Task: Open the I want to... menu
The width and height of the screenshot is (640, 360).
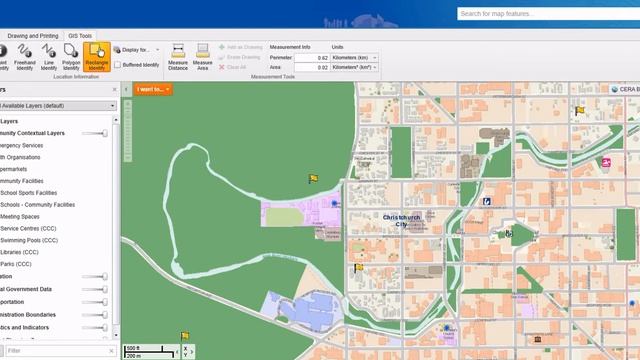Action: [153, 89]
